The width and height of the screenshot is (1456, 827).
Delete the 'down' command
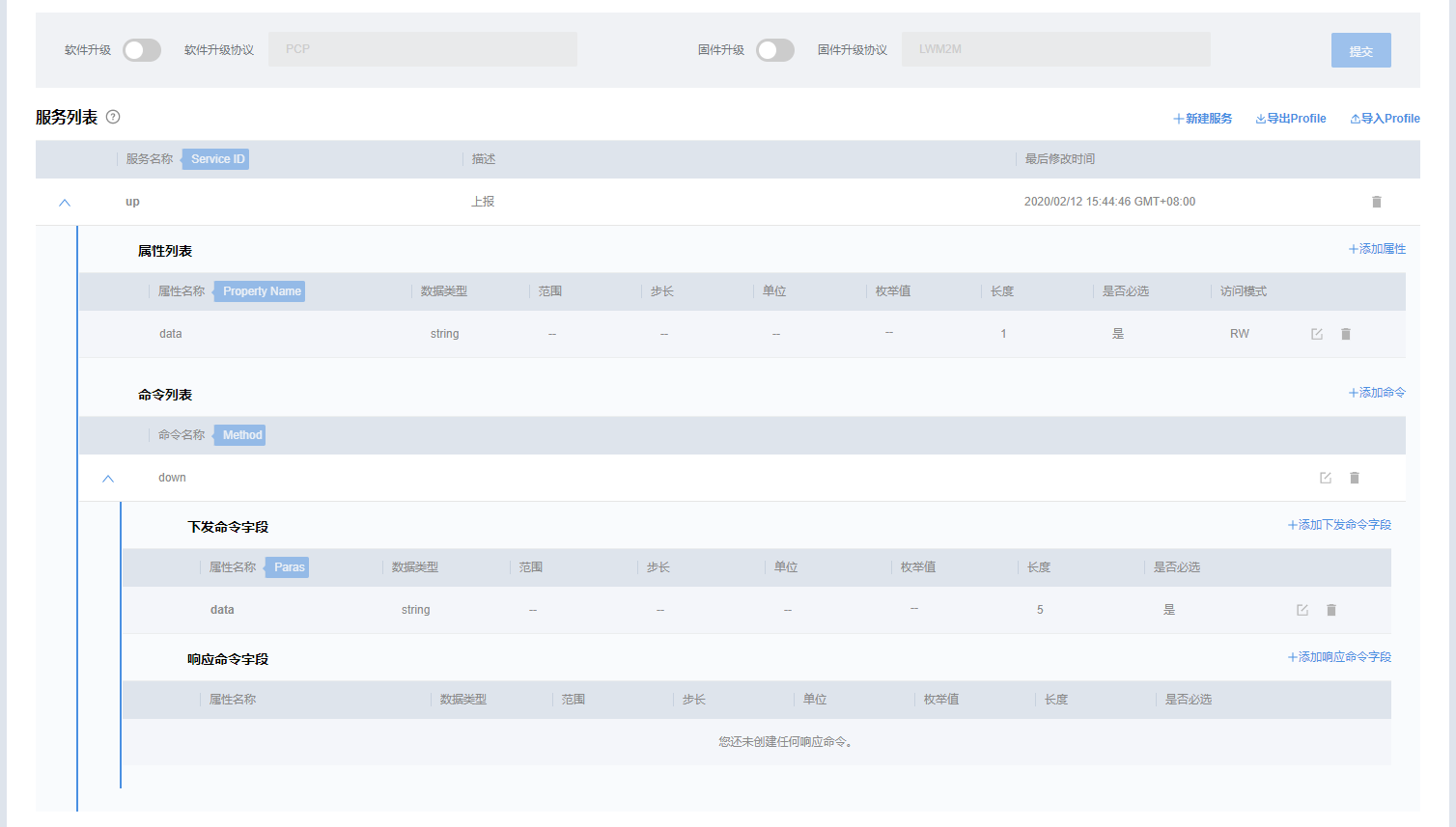pyautogui.click(x=1354, y=478)
